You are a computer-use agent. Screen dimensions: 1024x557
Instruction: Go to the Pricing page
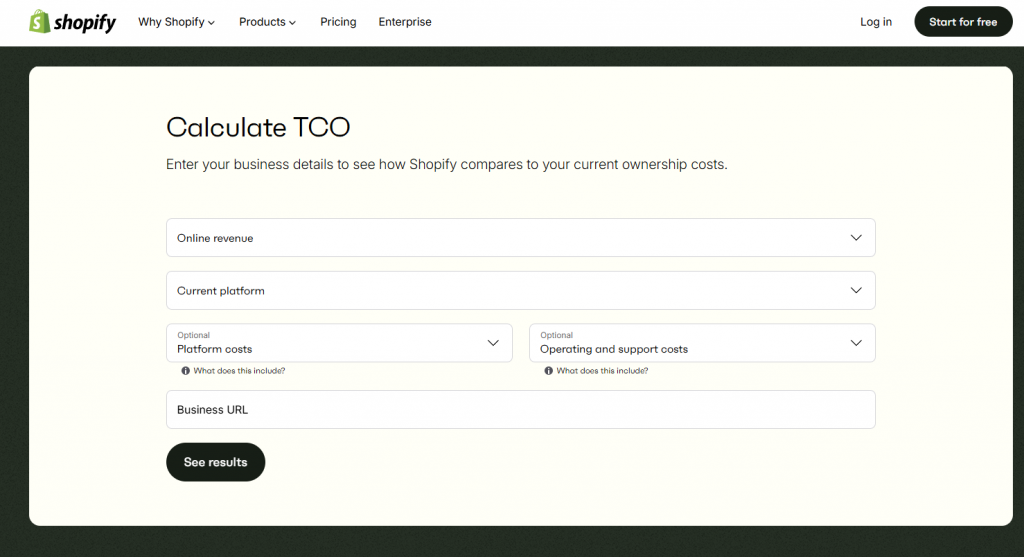pos(338,22)
